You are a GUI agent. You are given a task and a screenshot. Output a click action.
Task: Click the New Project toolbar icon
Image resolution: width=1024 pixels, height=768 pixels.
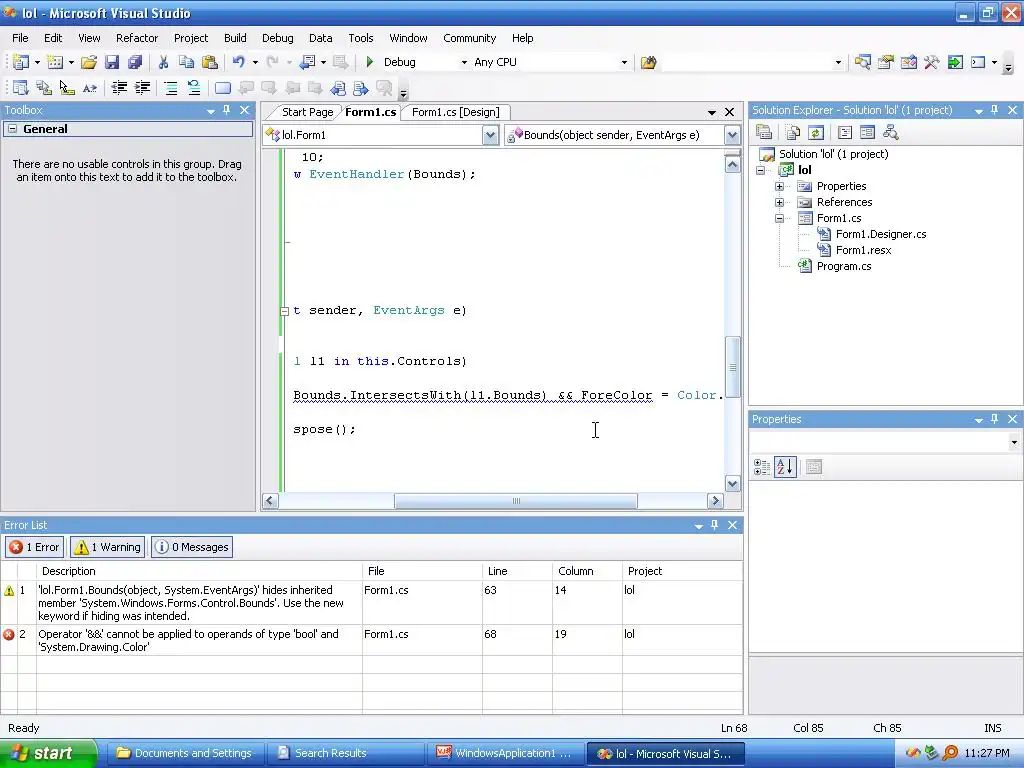click(20, 62)
